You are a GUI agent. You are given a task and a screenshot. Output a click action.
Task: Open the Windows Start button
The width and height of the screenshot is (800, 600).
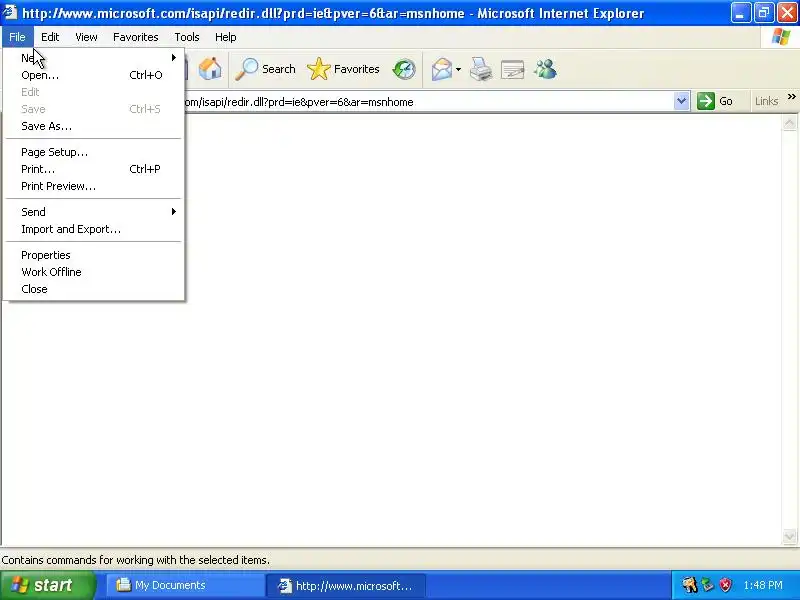[x=48, y=585]
